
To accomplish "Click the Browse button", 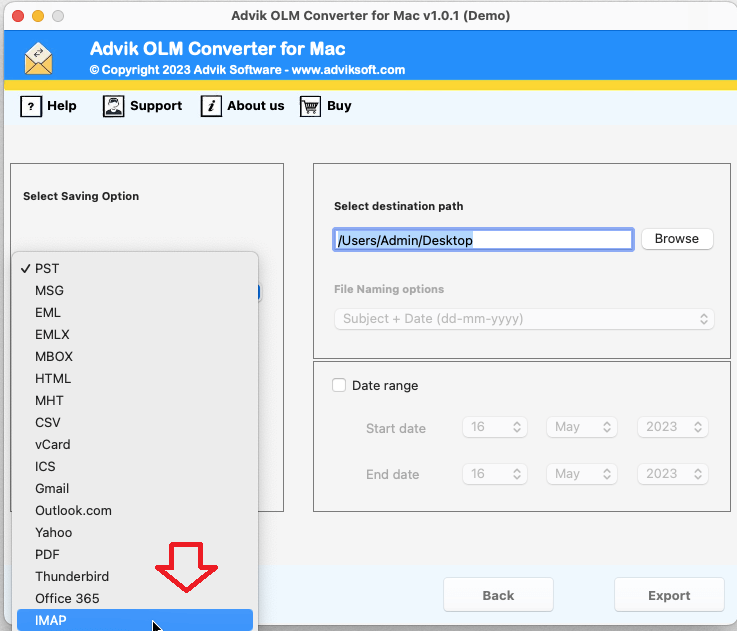I will tap(677, 239).
